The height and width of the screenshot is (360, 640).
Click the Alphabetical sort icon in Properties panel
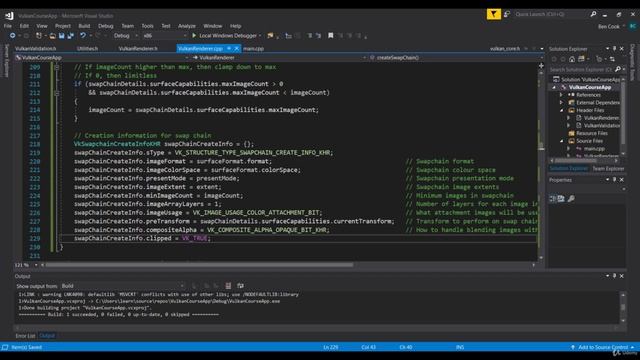[x=561, y=199]
